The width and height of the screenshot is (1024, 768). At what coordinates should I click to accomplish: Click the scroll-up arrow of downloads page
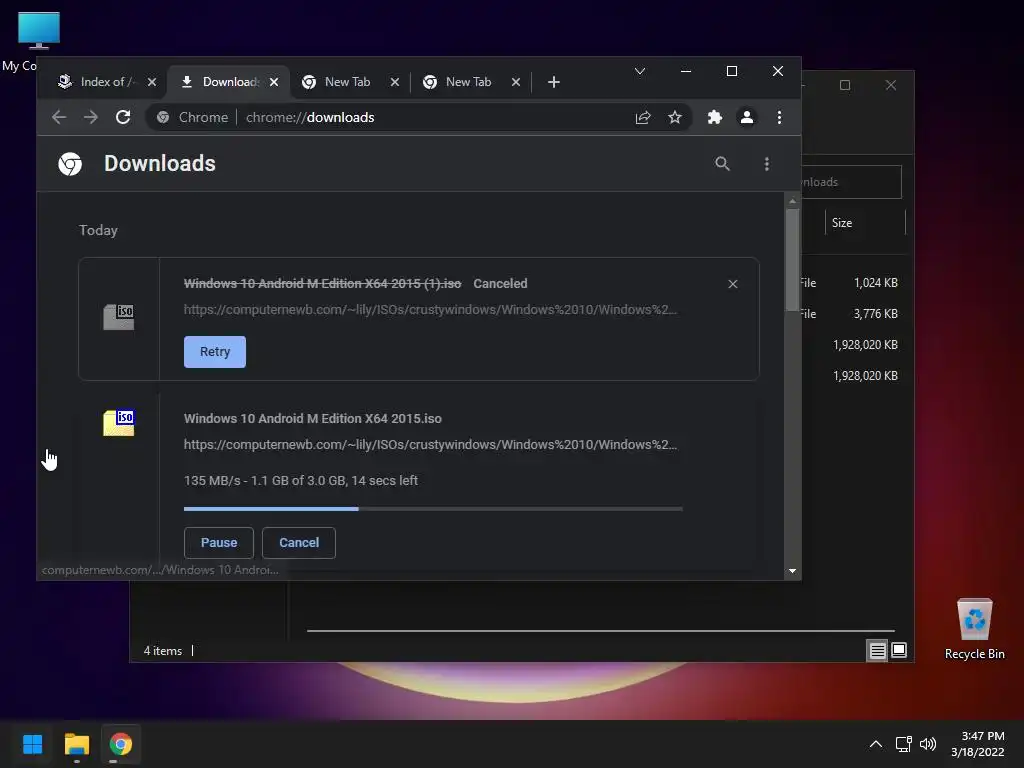[792, 201]
